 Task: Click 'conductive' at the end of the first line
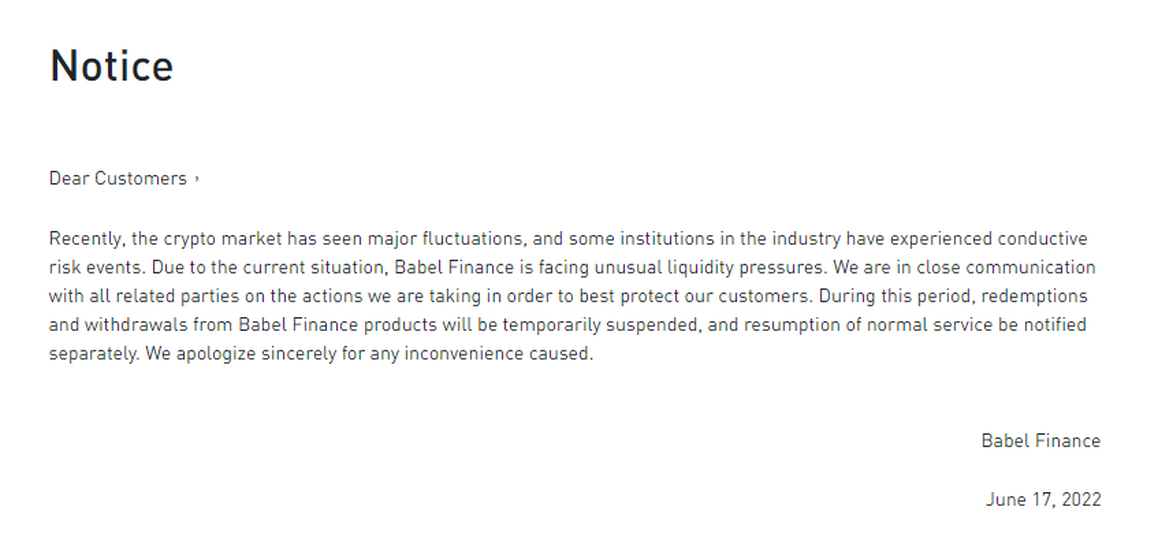(1042, 239)
